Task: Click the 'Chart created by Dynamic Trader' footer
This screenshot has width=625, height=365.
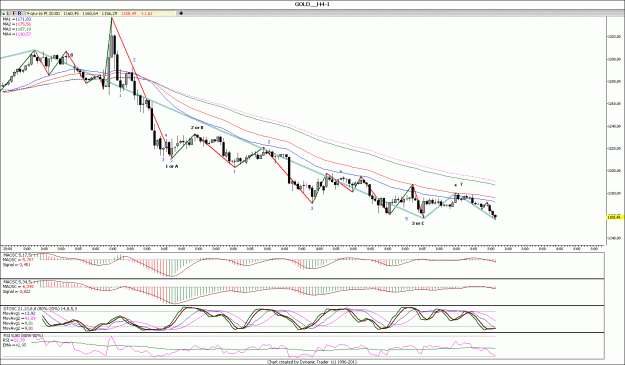Action: coord(312,362)
